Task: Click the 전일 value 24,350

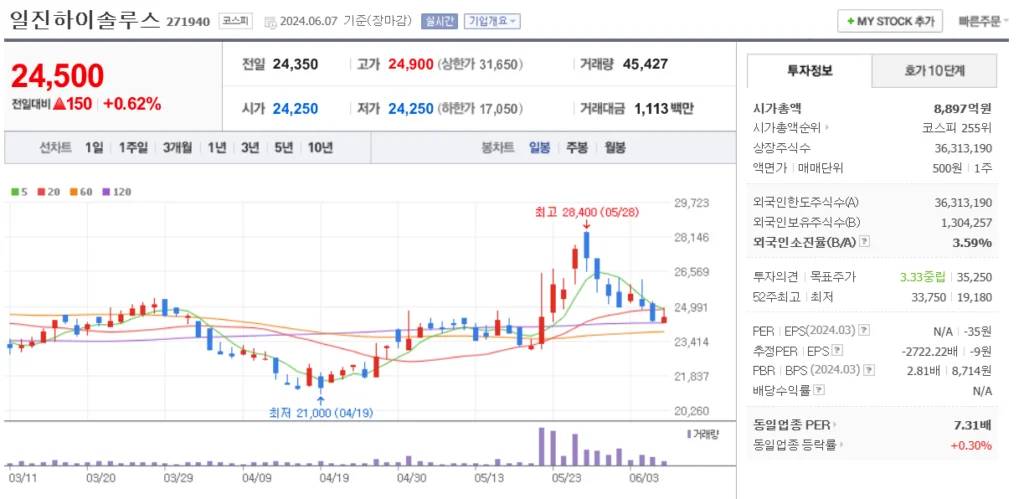Action: [x=295, y=64]
